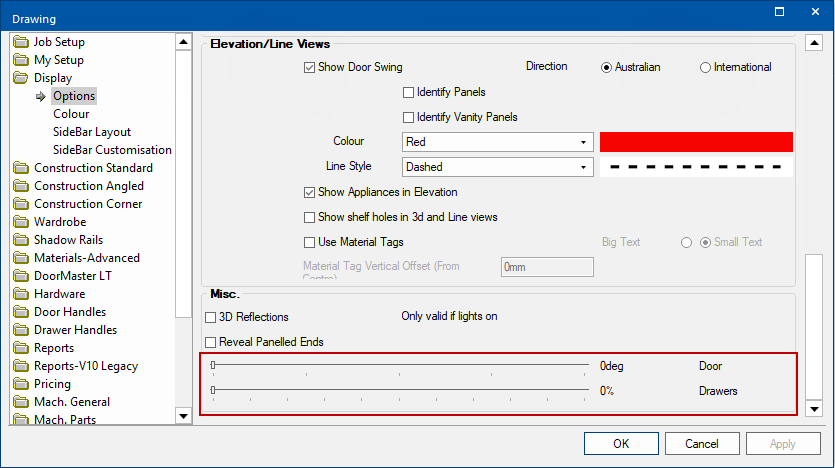Close the Drawing dialog

[815, 12]
